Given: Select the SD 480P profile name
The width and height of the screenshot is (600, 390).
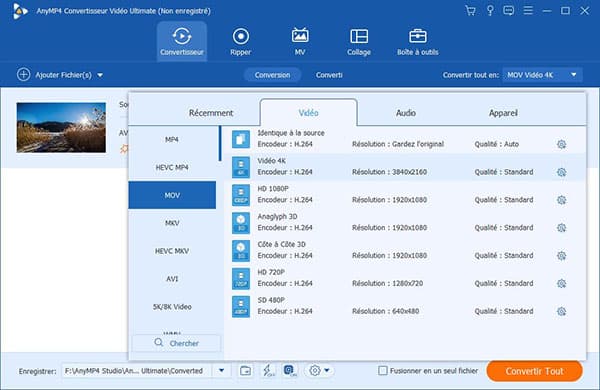Looking at the screenshot, I should (271, 300).
